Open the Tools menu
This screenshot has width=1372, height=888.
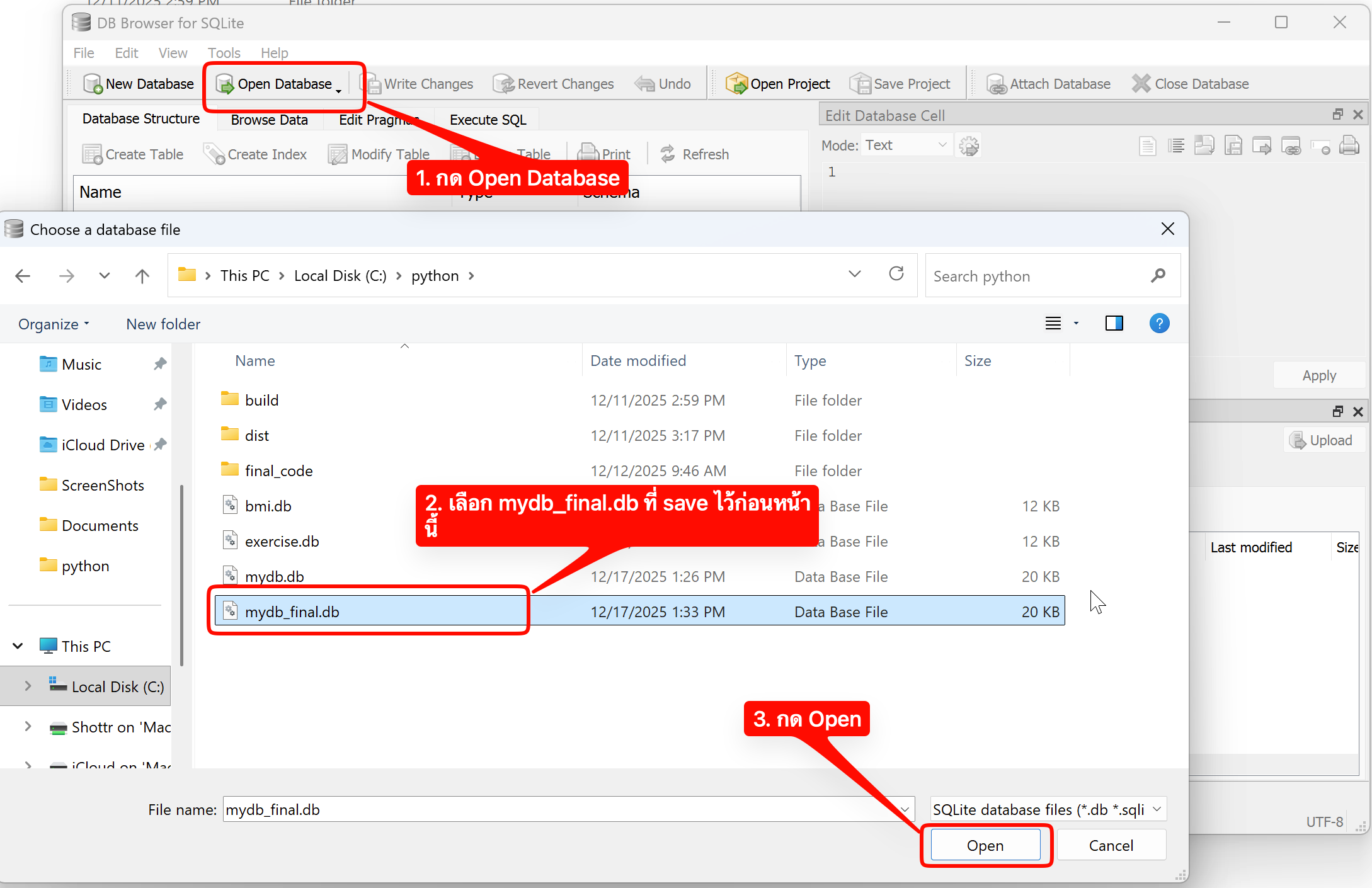coord(224,53)
